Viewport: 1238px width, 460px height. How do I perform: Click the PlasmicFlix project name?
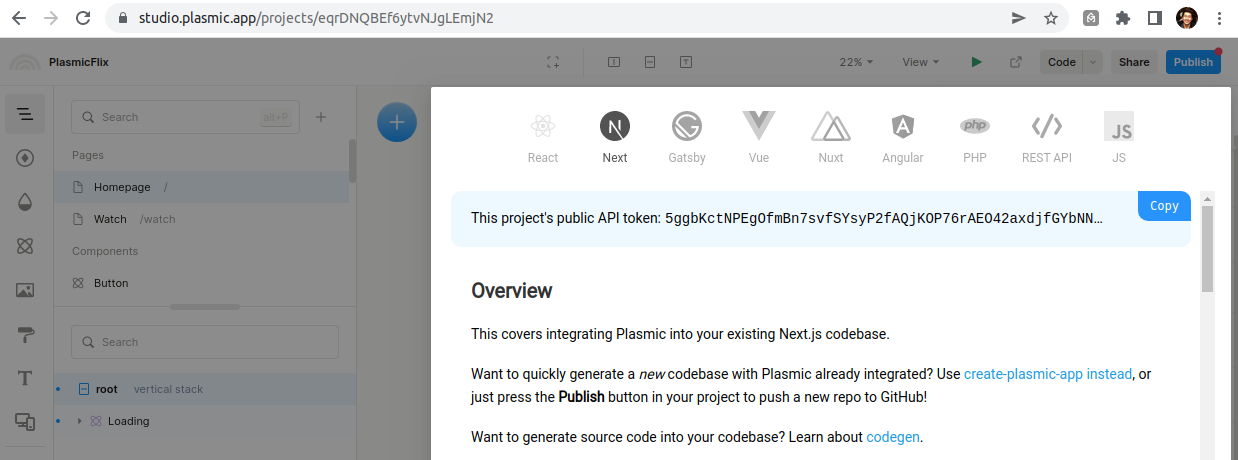pos(79,62)
